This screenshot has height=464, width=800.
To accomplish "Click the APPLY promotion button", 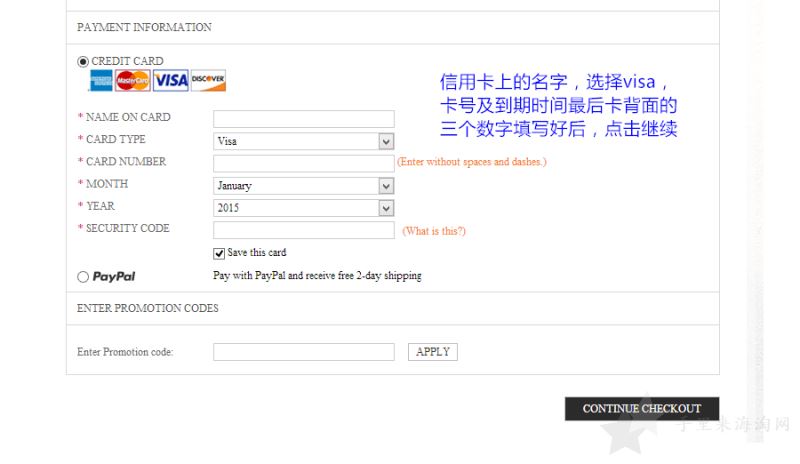I will (x=433, y=352).
